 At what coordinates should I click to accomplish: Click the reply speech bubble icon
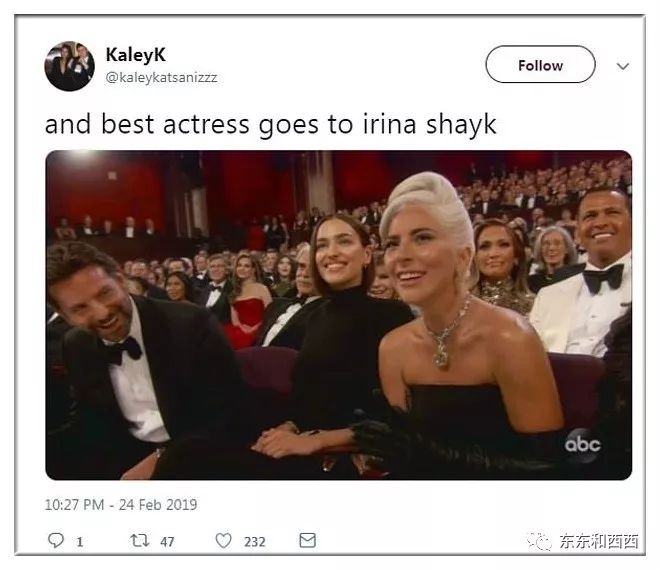pos(56,540)
